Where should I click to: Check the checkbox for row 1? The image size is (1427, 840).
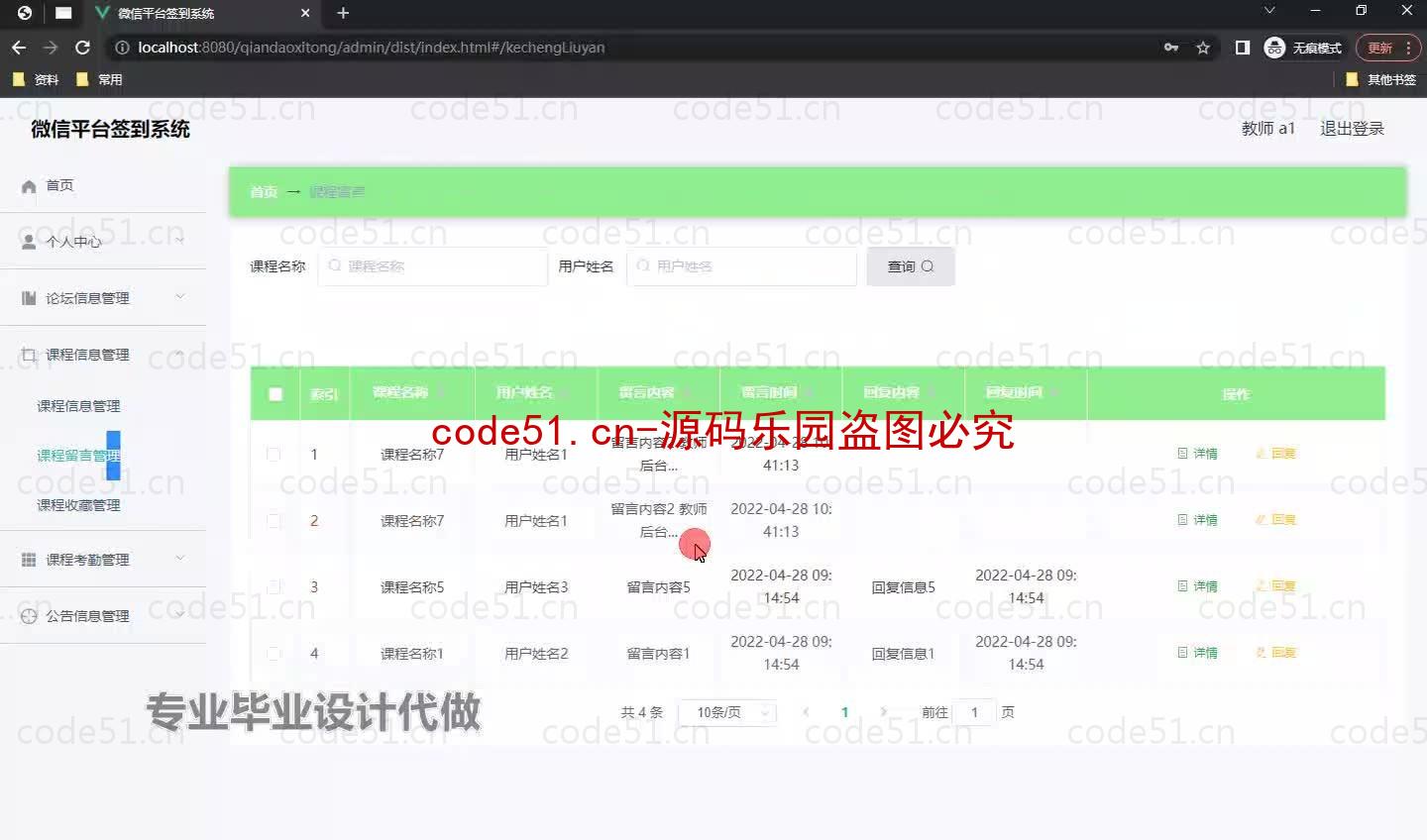pos(274,455)
